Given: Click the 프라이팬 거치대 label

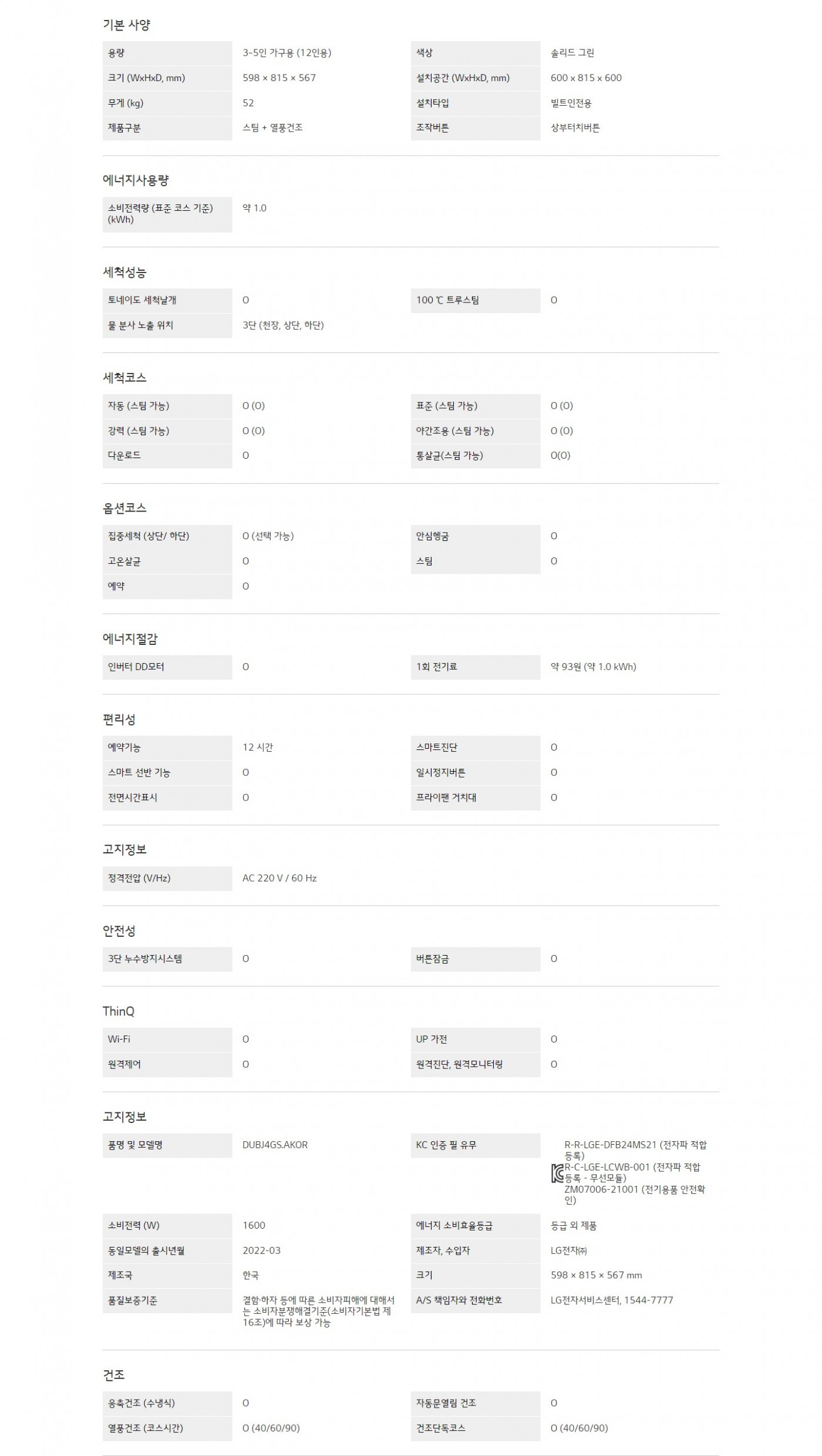Looking at the screenshot, I should (446, 798).
